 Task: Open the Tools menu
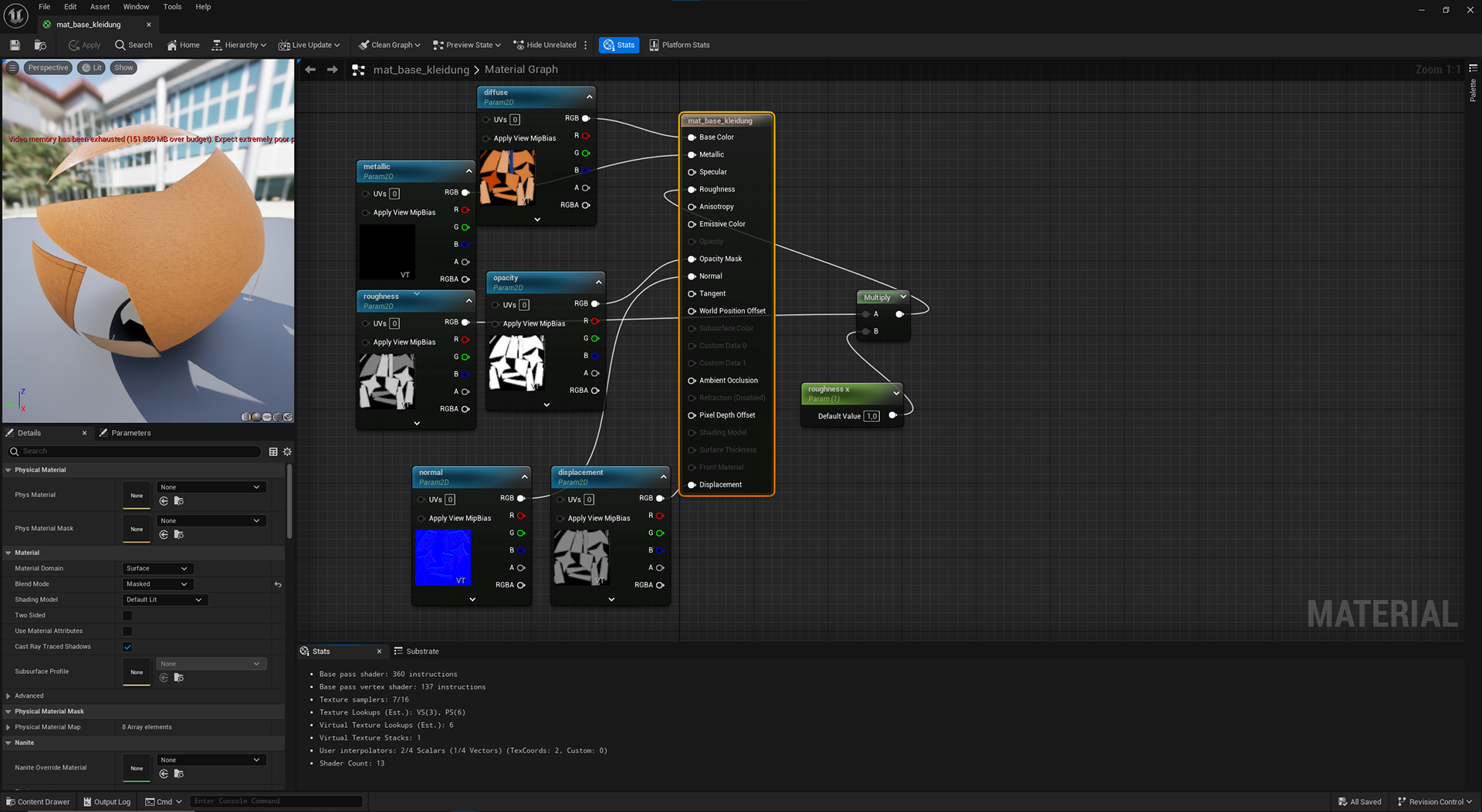172,7
